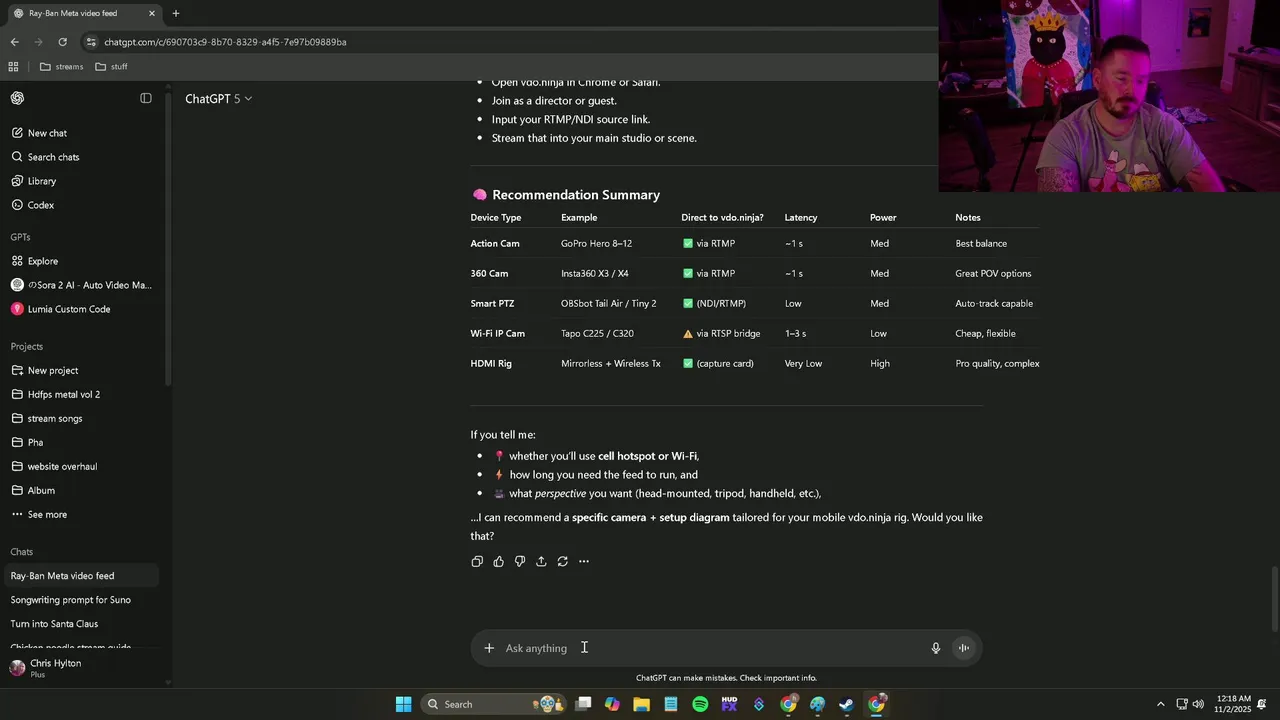This screenshot has width=1280, height=720.
Task: Open Copilot from the taskbar
Action: (612, 704)
